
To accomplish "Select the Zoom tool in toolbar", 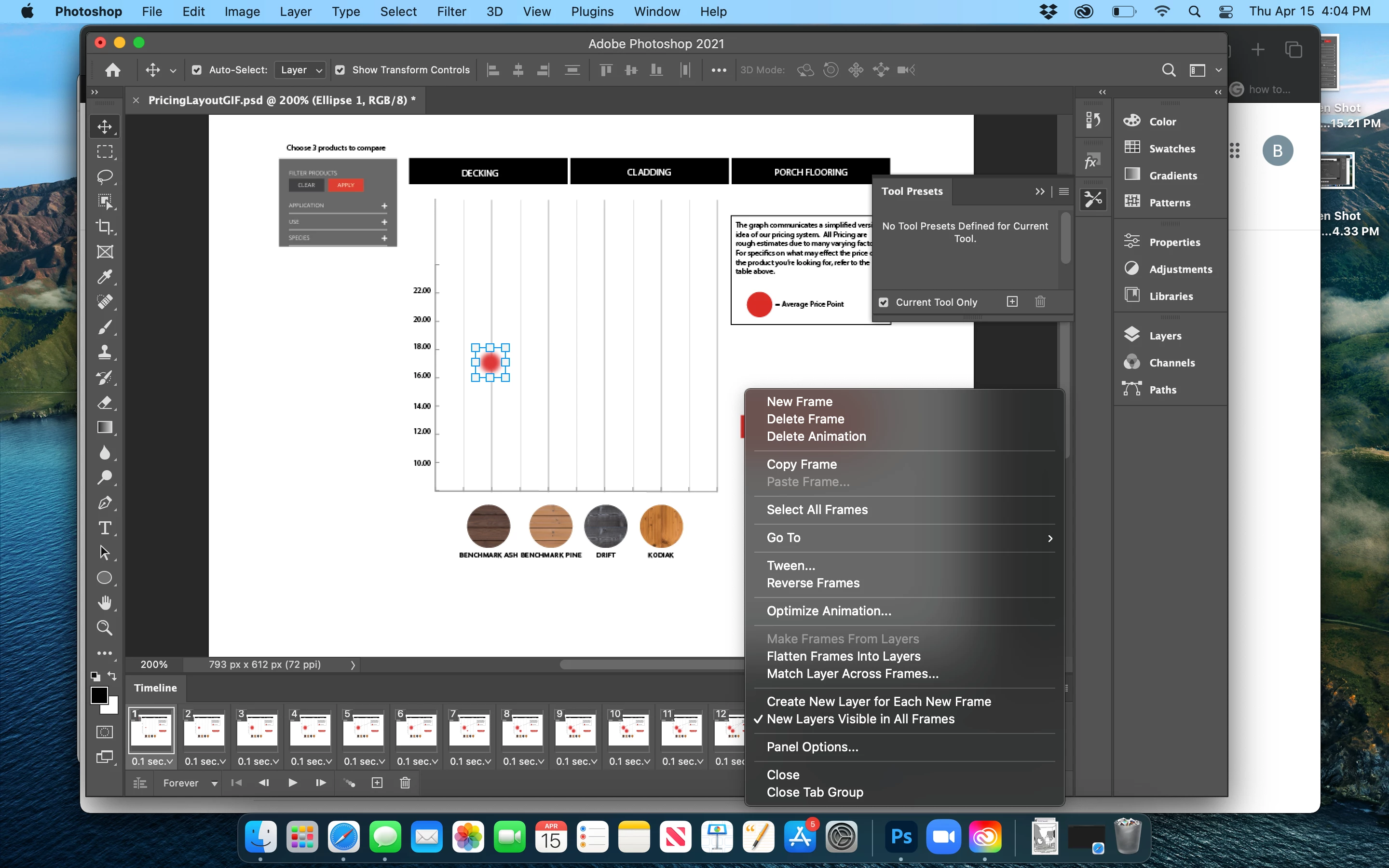I will click(x=105, y=628).
